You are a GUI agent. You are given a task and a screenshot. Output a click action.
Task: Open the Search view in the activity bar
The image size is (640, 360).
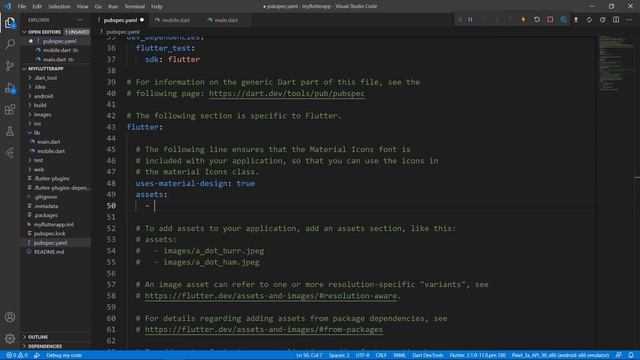point(10,44)
